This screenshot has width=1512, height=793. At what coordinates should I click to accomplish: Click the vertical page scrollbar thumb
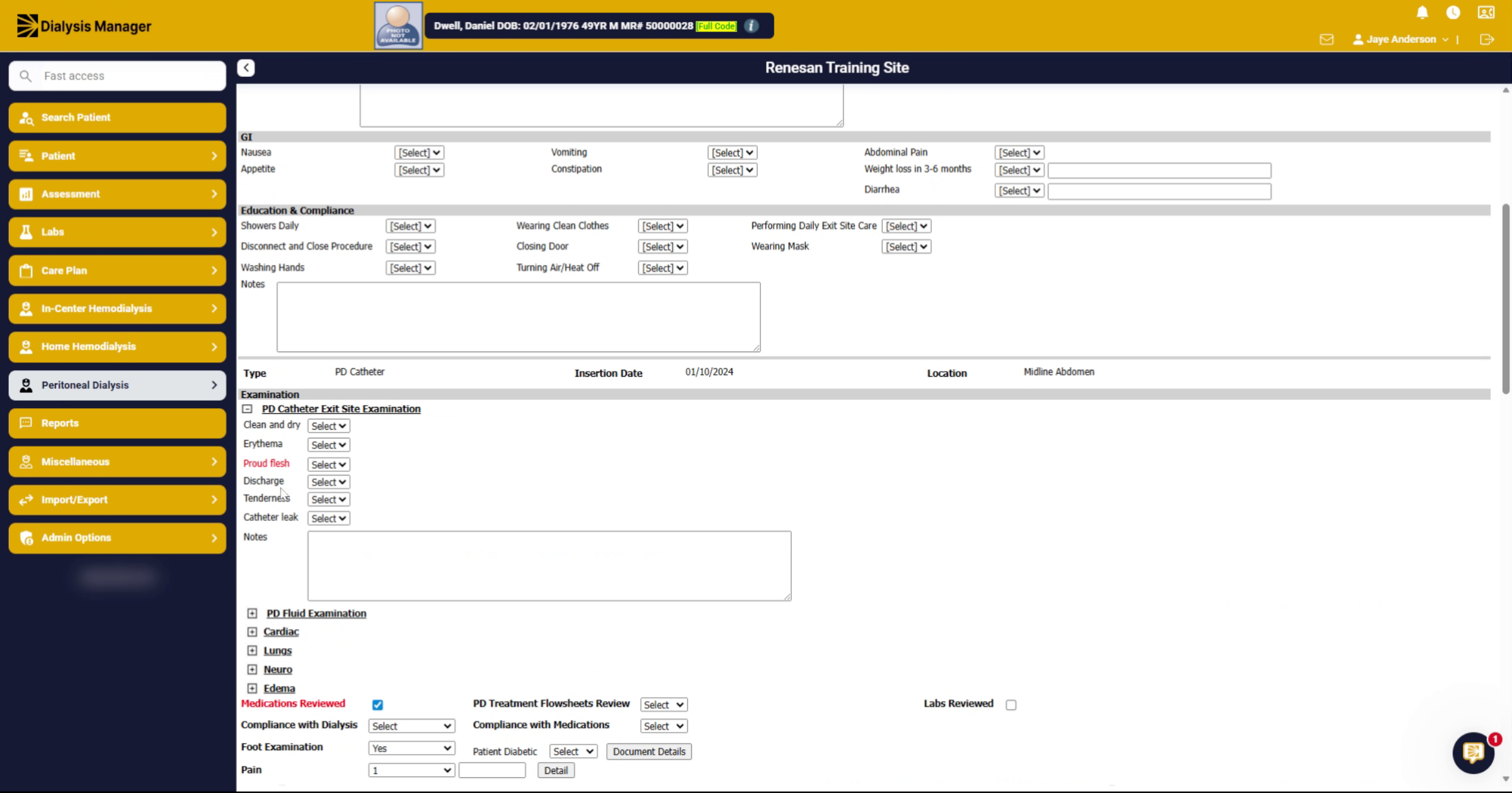(1506, 299)
